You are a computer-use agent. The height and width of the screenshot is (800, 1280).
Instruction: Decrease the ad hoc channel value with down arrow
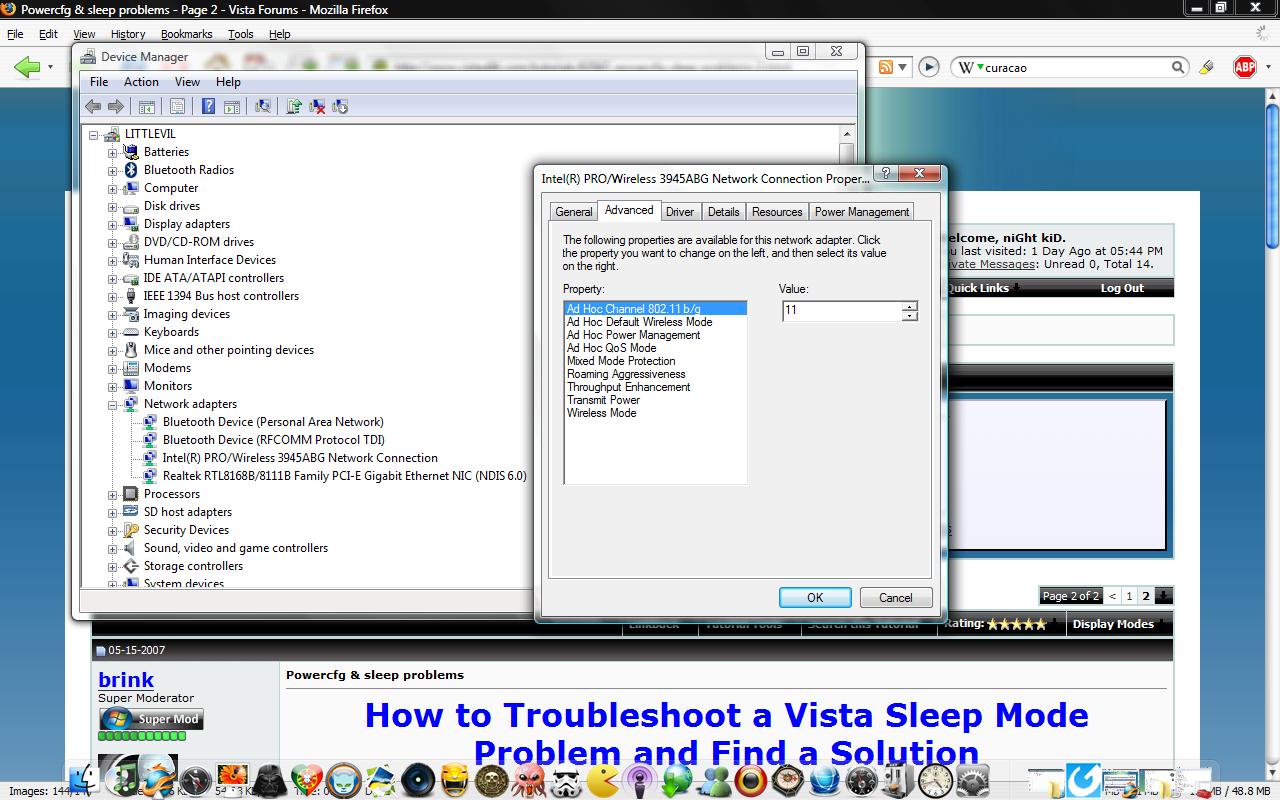click(909, 316)
